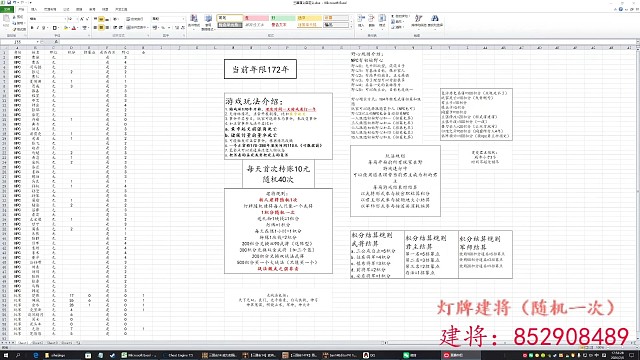
Task: Click the Increase Decimal icon
Action: tap(177, 27)
